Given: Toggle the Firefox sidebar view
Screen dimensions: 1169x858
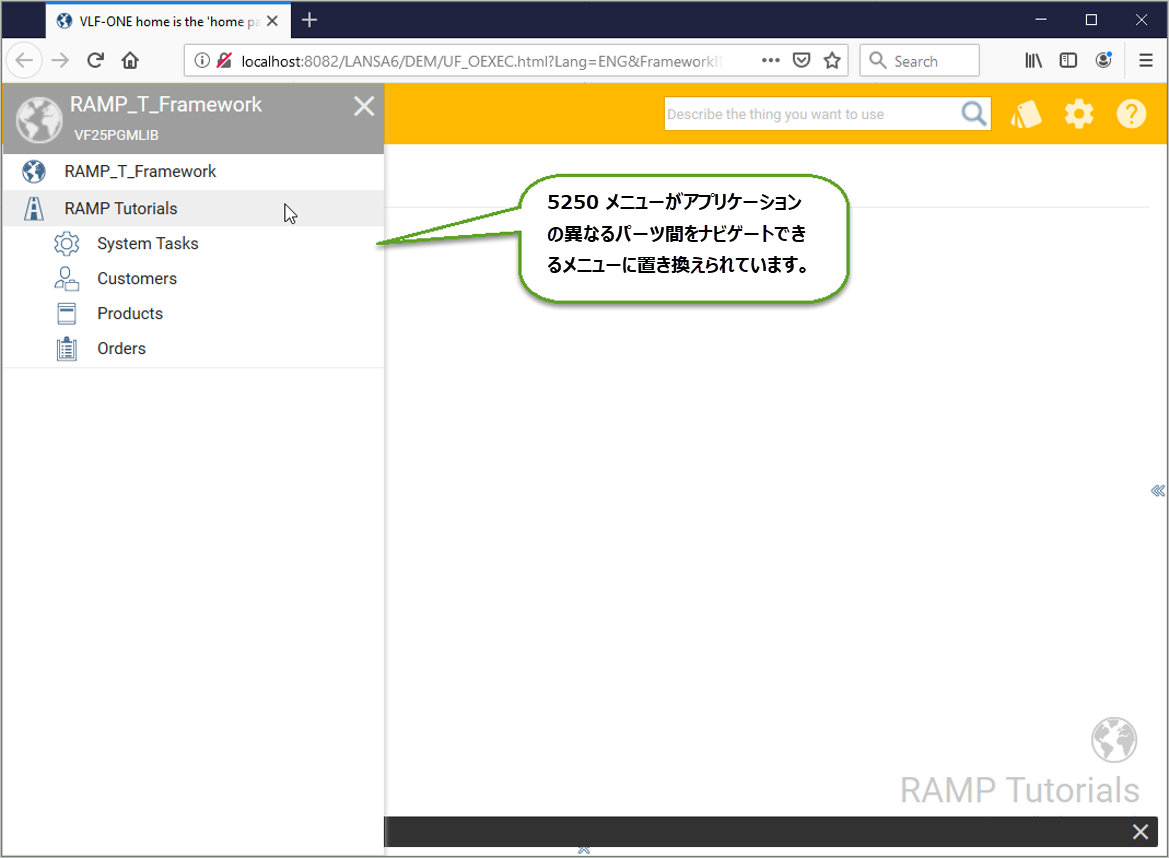Looking at the screenshot, I should pos(1068,60).
